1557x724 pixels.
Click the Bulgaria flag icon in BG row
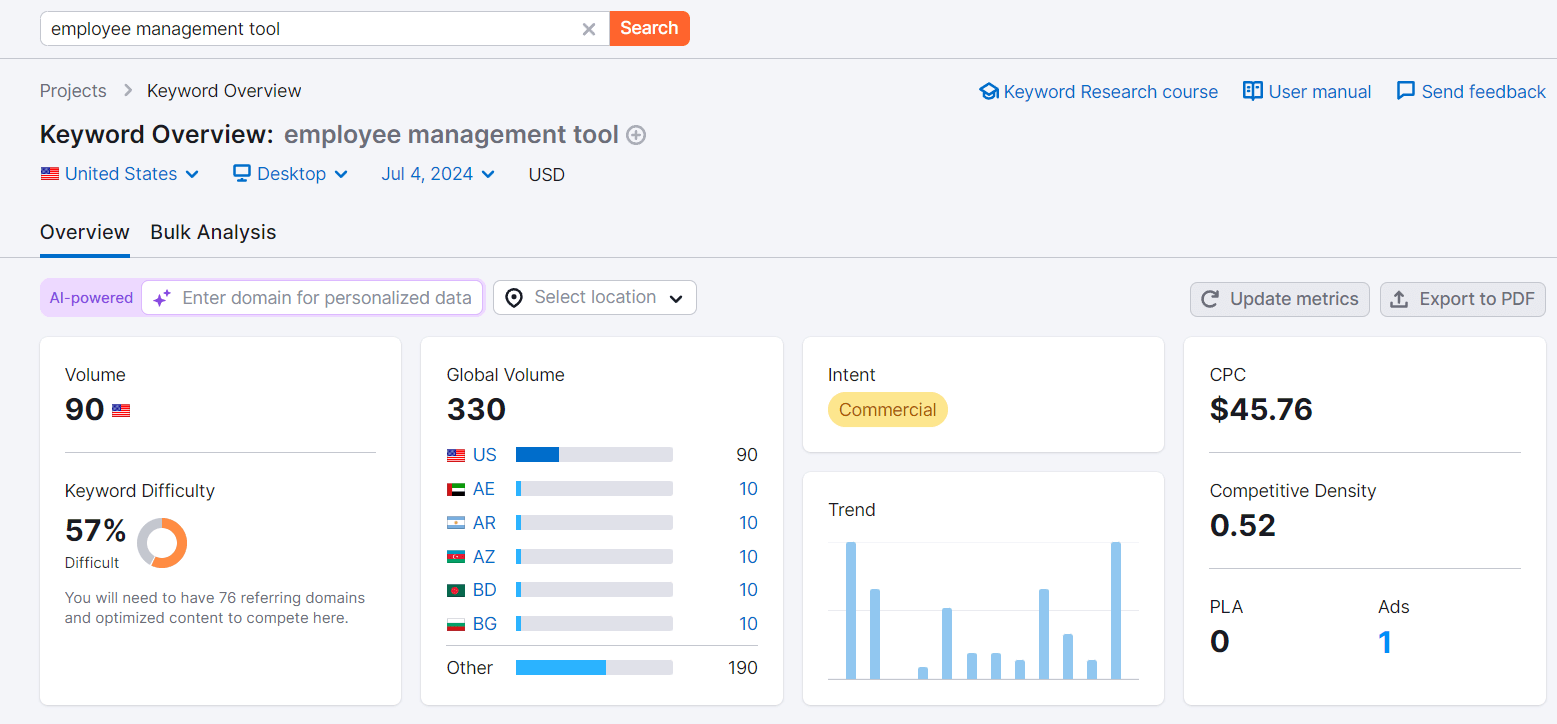point(456,625)
